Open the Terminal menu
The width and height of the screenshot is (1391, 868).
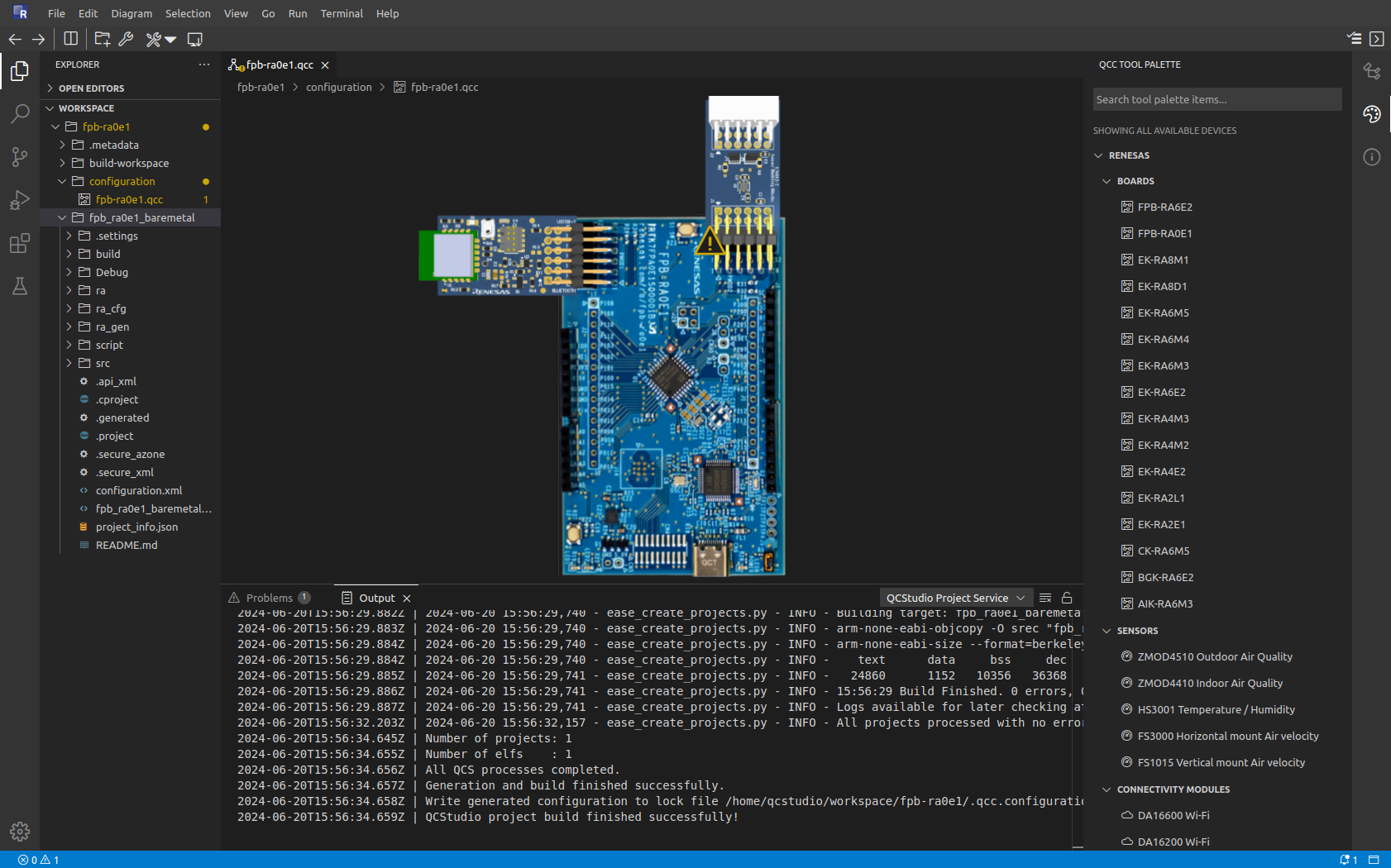tap(342, 13)
